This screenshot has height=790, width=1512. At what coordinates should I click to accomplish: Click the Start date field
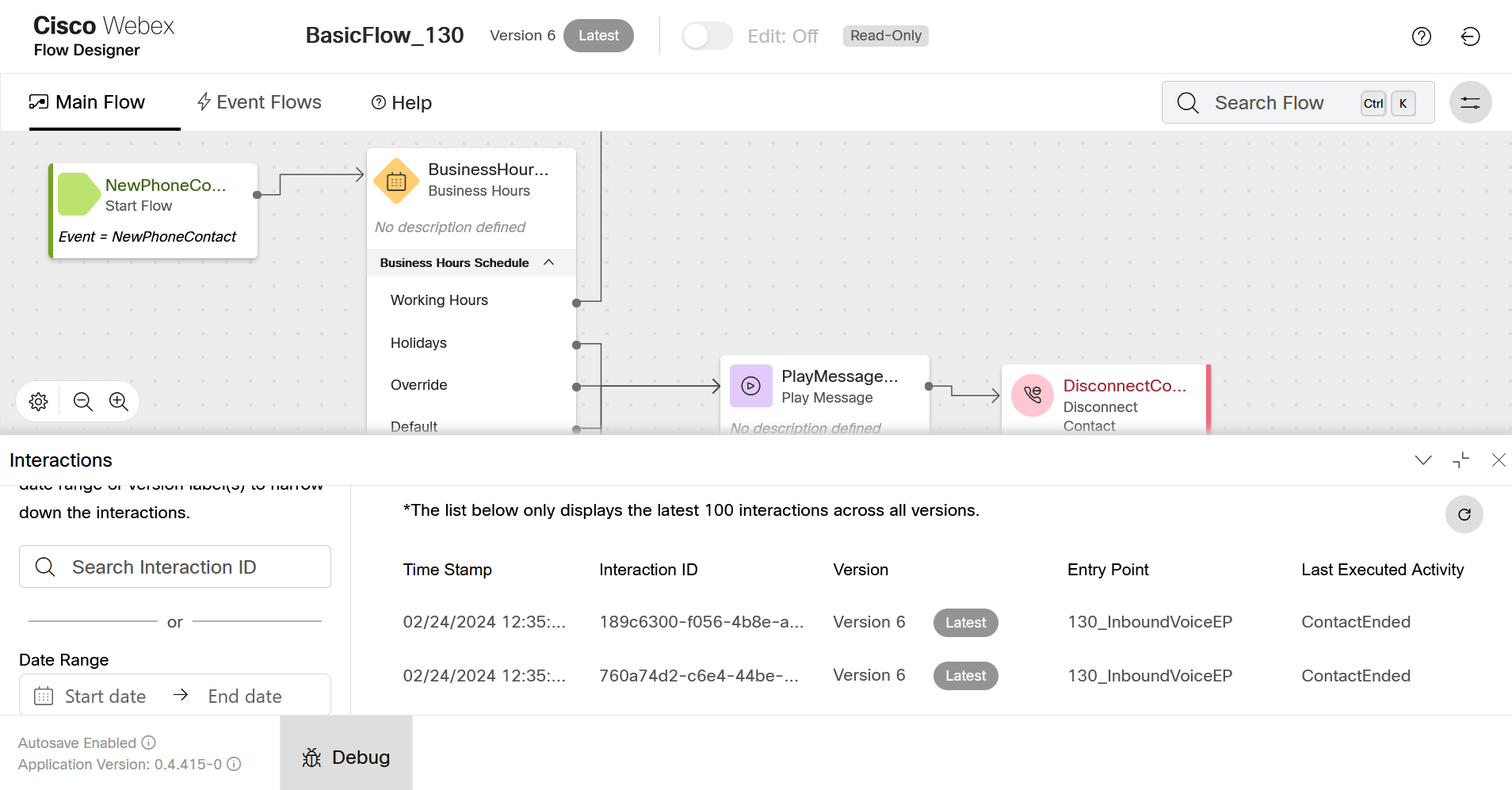tap(105, 696)
